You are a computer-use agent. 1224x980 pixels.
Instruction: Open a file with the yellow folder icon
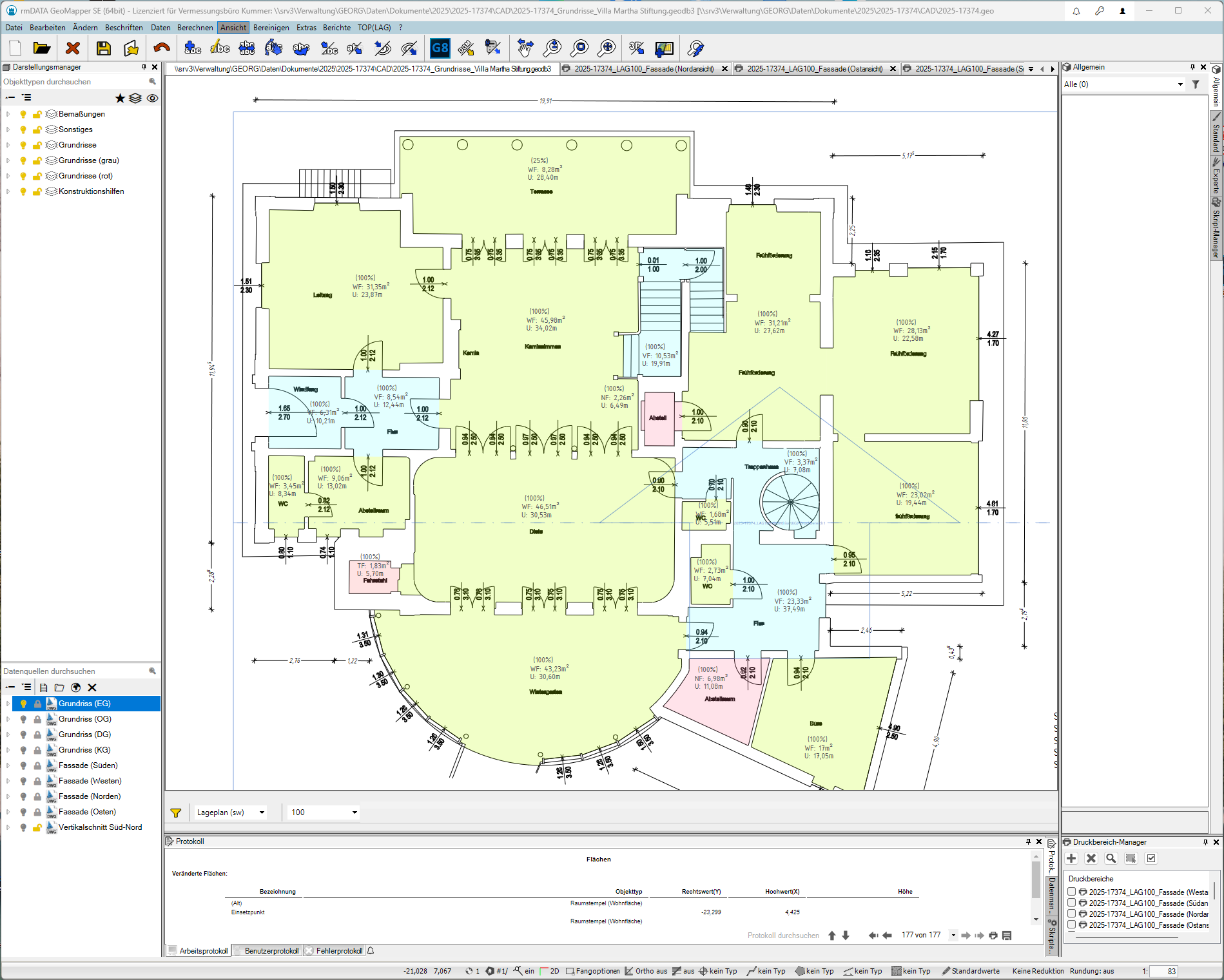[42, 48]
